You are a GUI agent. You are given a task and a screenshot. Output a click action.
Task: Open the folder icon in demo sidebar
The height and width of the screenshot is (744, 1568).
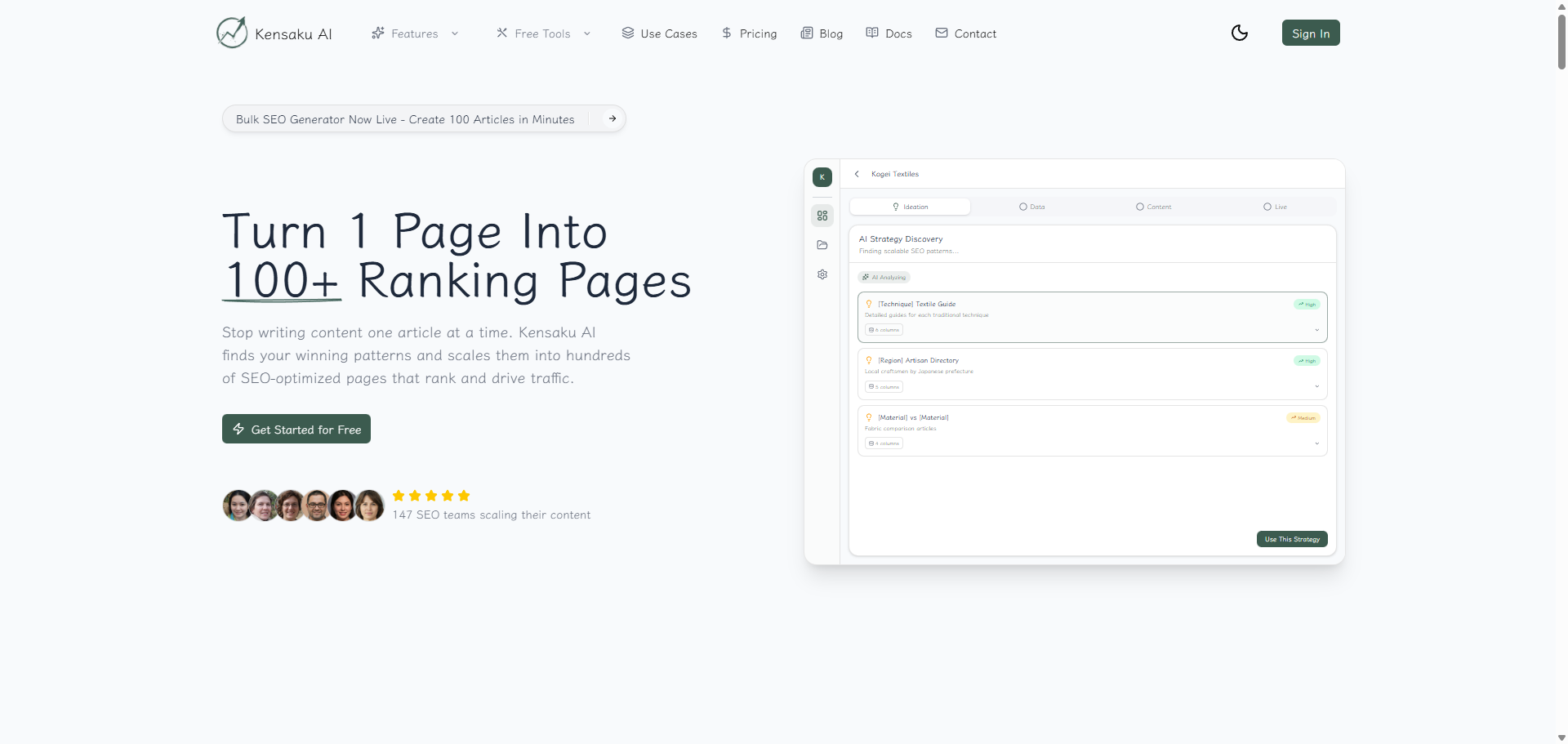(x=822, y=245)
